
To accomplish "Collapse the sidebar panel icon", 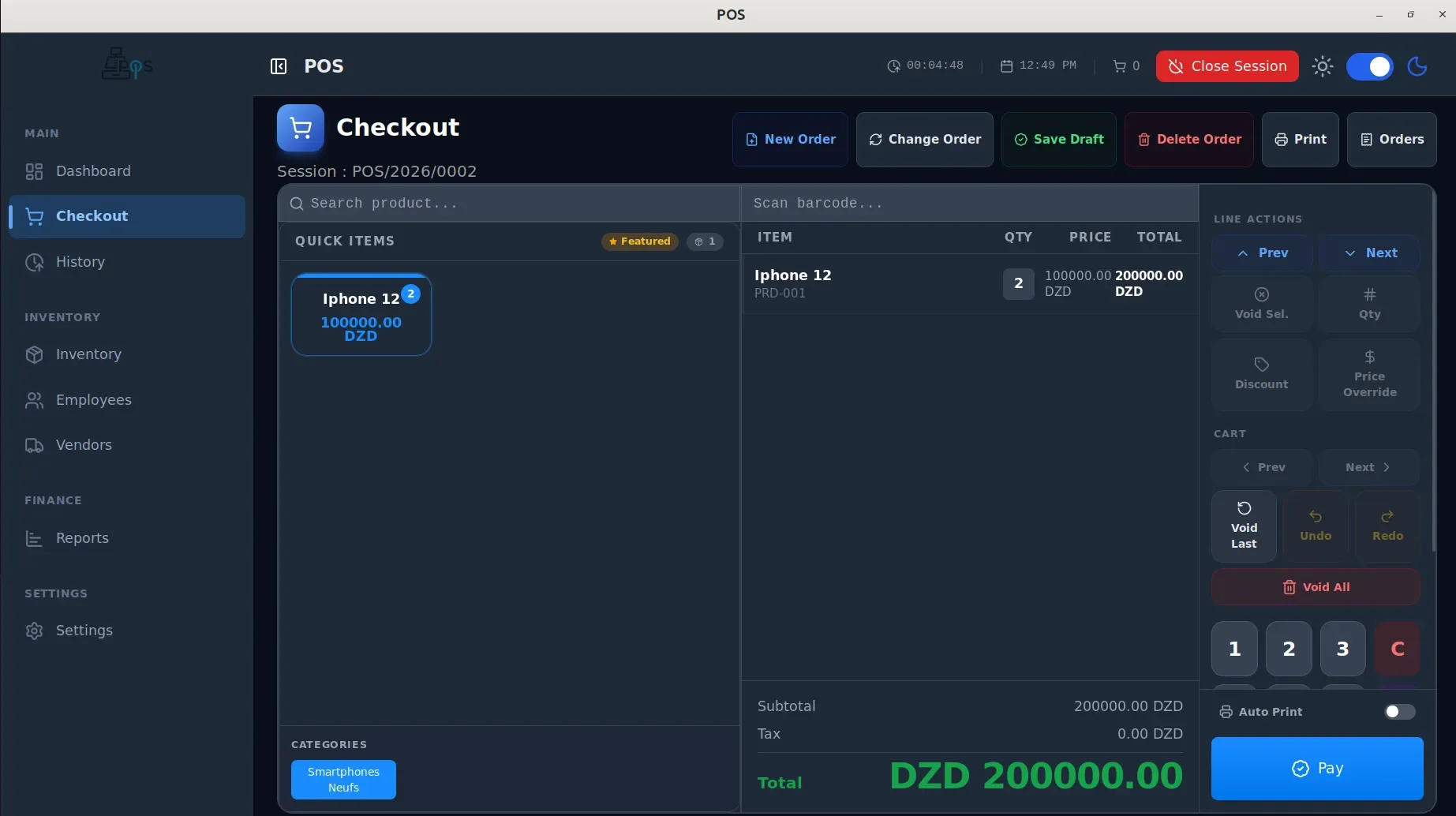I will pos(279,66).
